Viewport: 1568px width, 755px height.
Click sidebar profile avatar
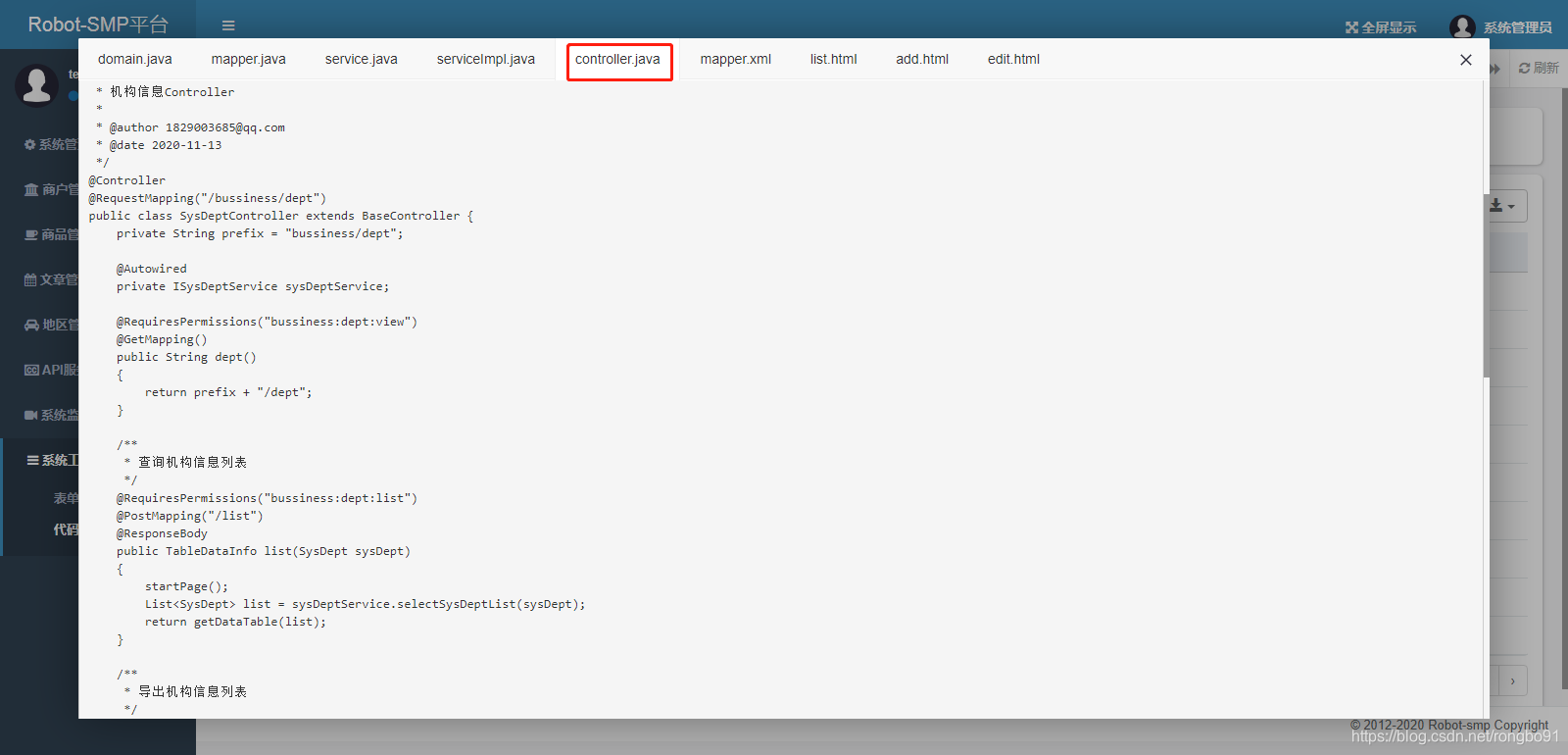(x=36, y=85)
